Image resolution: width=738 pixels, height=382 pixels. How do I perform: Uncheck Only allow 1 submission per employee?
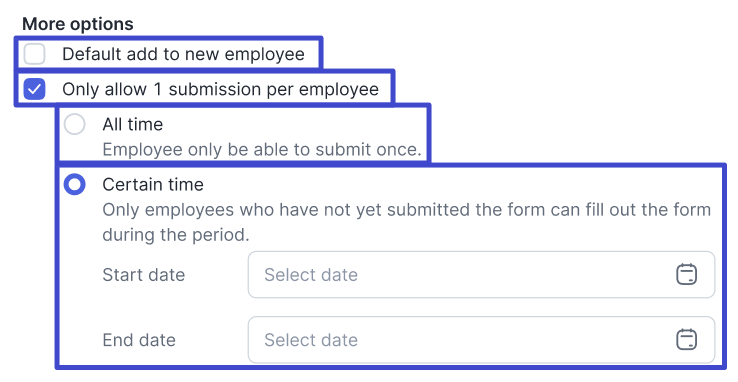(x=34, y=89)
